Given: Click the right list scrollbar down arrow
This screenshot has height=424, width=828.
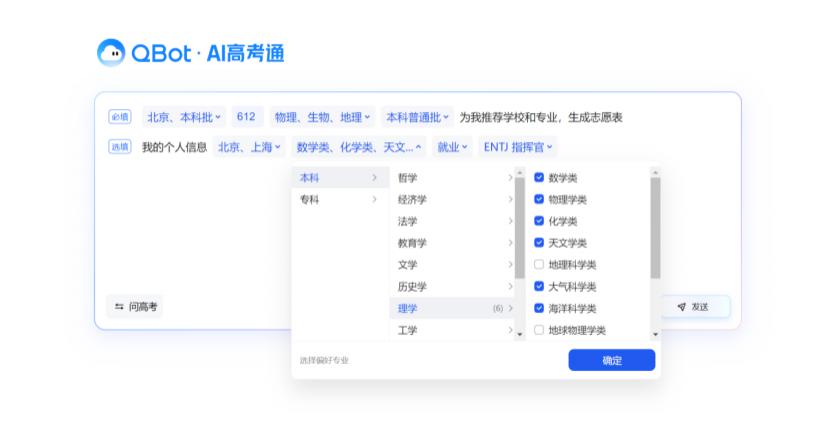Looking at the screenshot, I should pyautogui.click(x=655, y=334).
